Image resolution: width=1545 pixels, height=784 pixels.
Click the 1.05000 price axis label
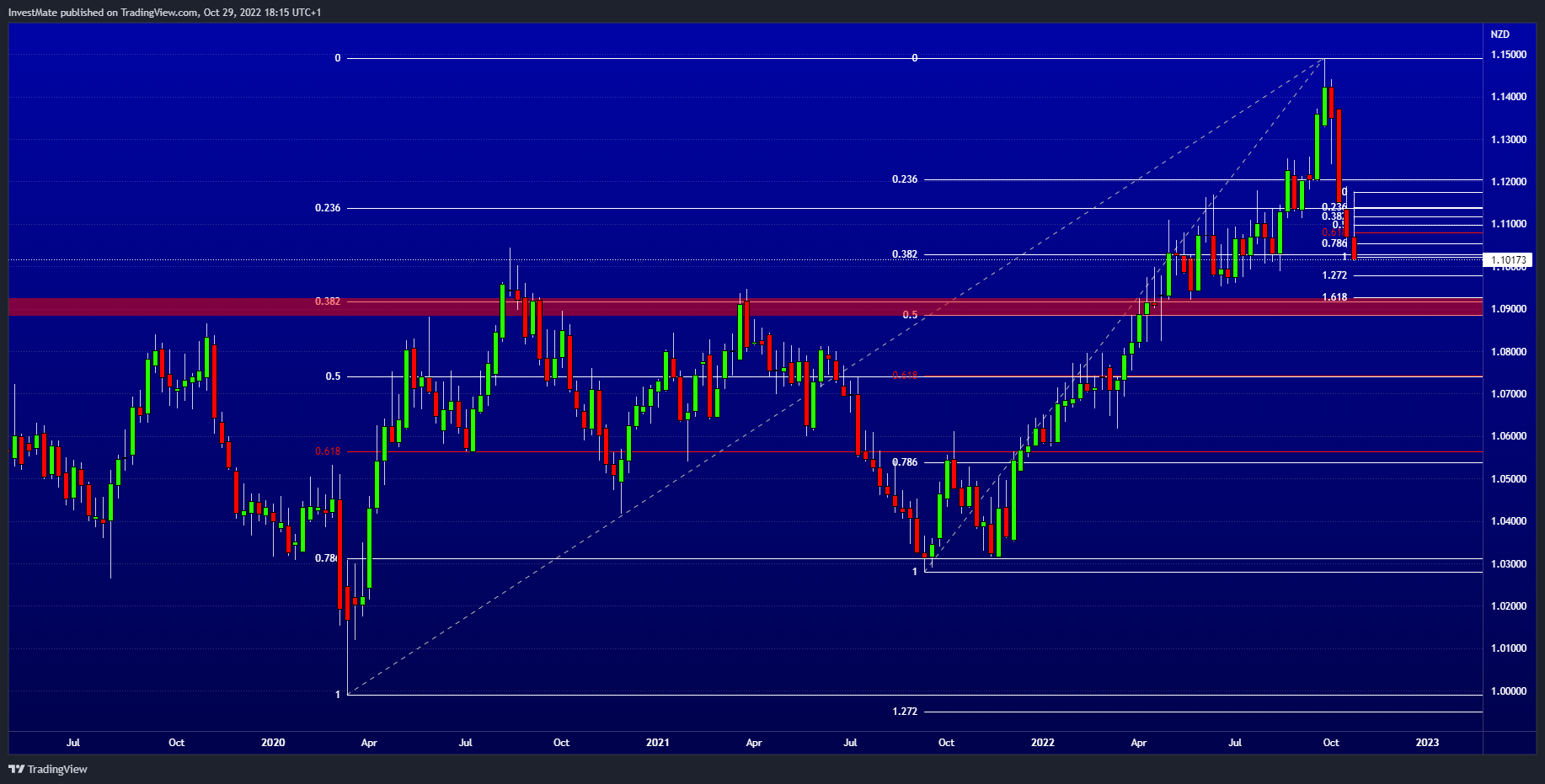[1509, 479]
